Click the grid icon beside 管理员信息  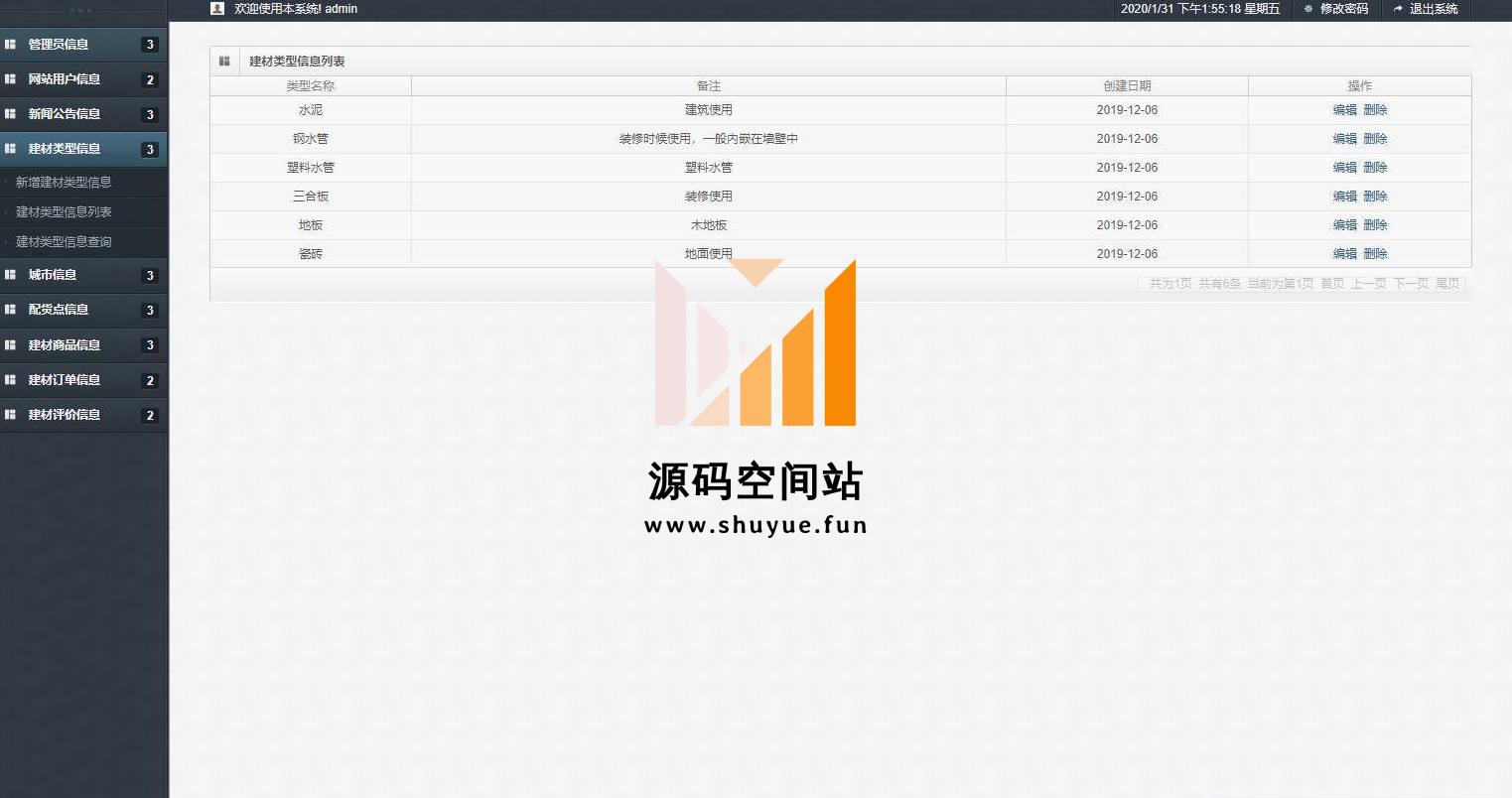point(11,45)
